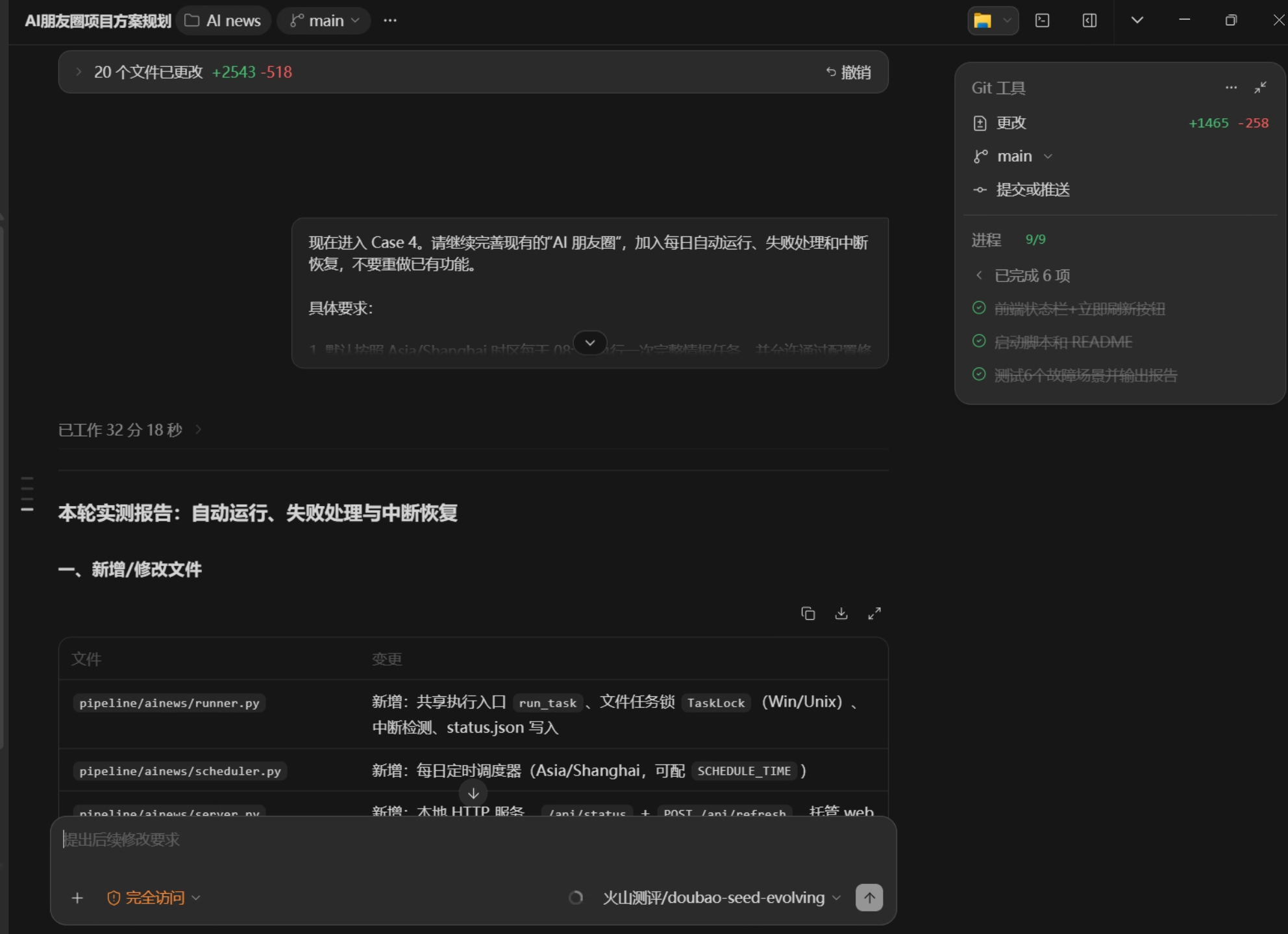
Task: Open the terminal panel icon
Action: click(1042, 21)
